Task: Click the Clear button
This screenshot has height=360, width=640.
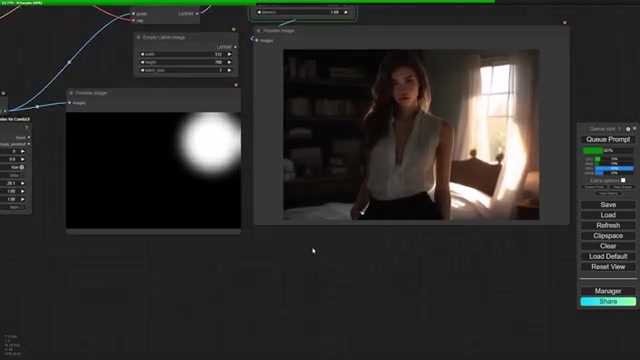Action: point(608,246)
